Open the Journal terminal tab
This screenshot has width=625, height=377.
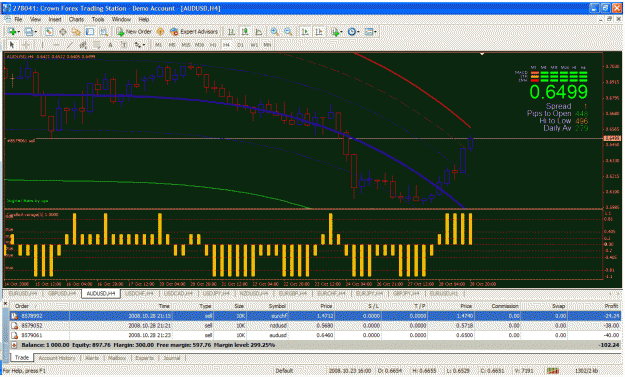(x=171, y=358)
